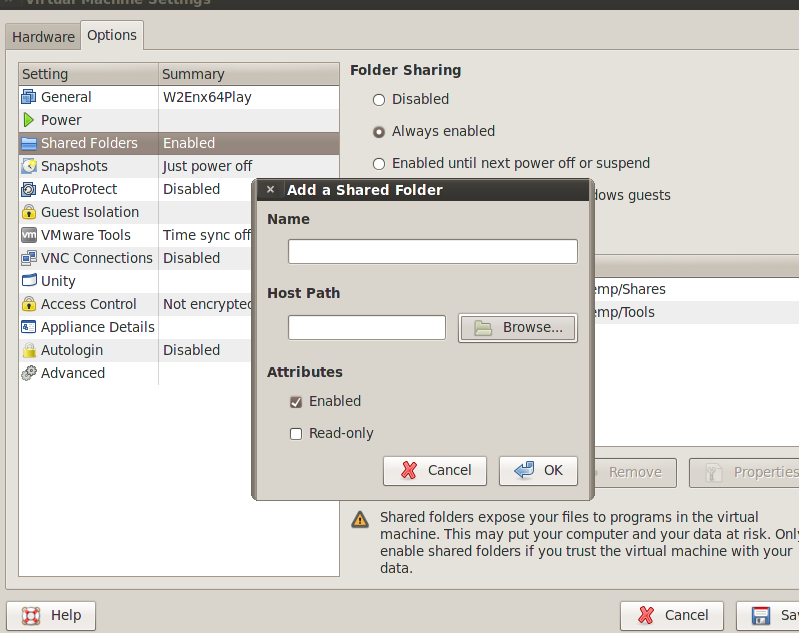
Task: Click the VMware Tools vm icon
Action: [x=29, y=235]
